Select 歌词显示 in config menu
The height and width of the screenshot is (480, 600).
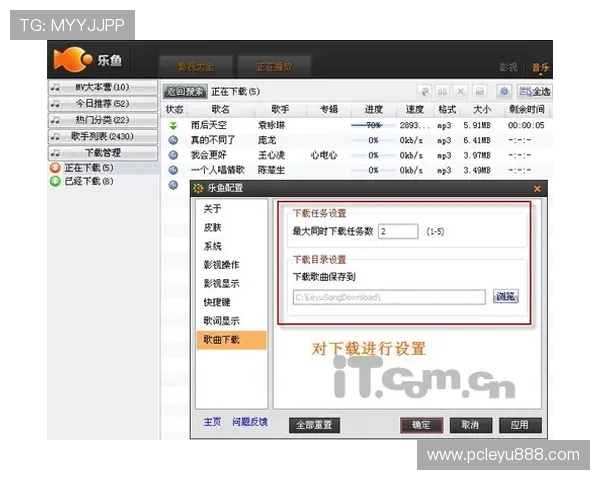(x=221, y=321)
